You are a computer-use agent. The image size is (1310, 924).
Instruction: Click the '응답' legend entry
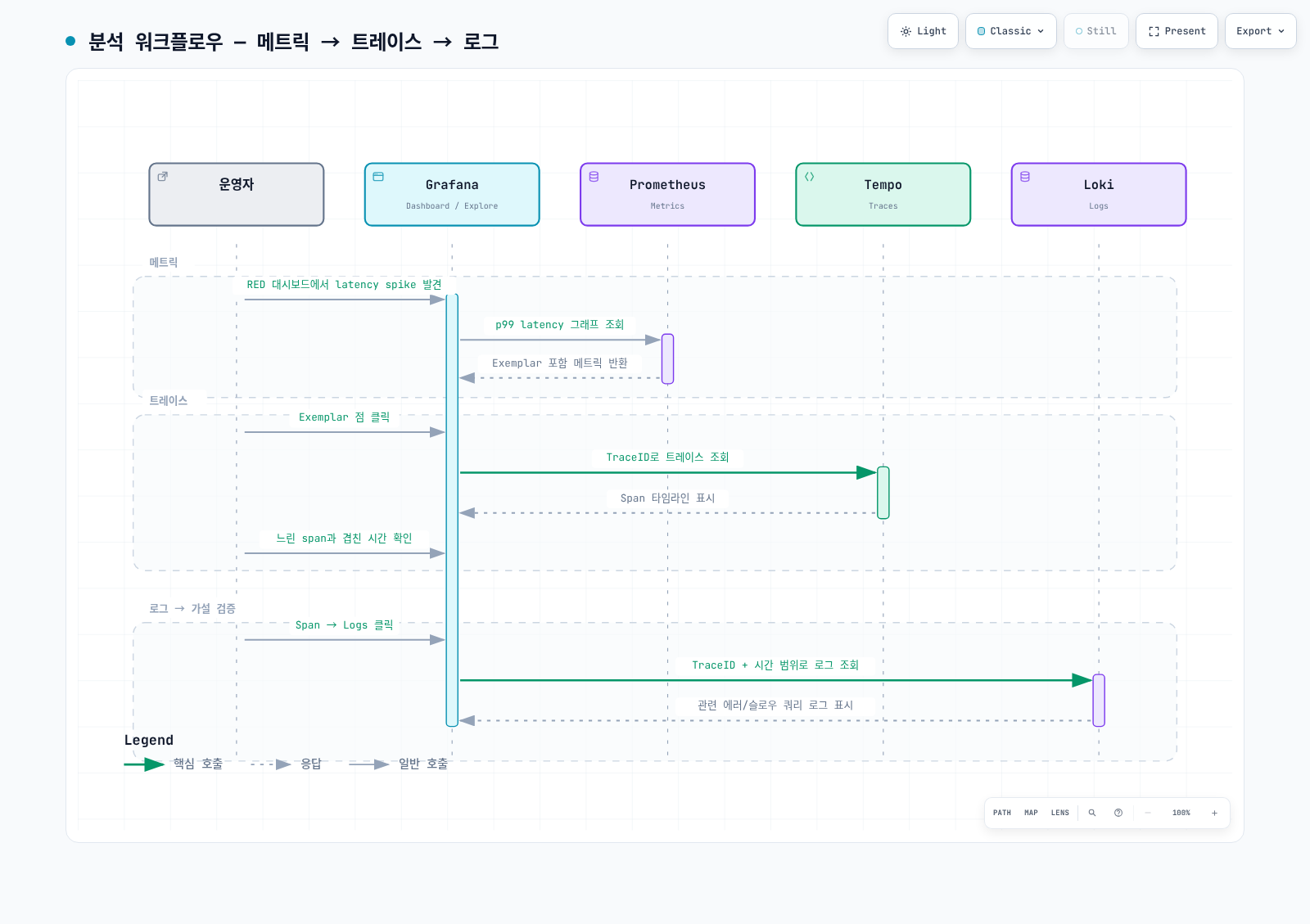coord(286,764)
